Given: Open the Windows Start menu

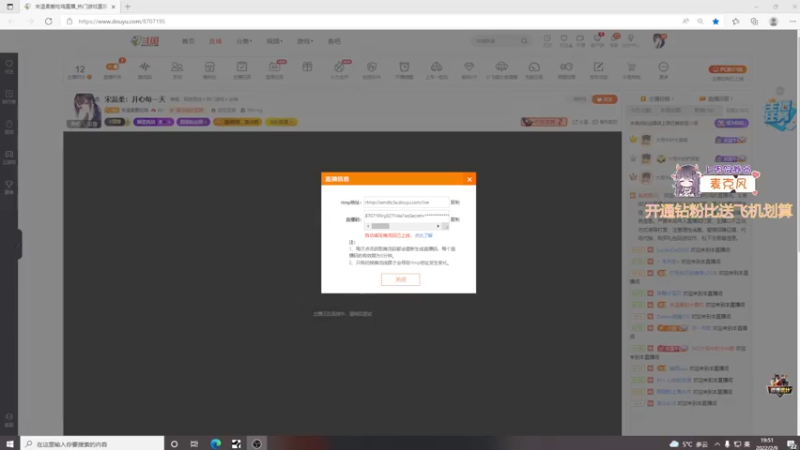Looking at the screenshot, I should [x=10, y=443].
